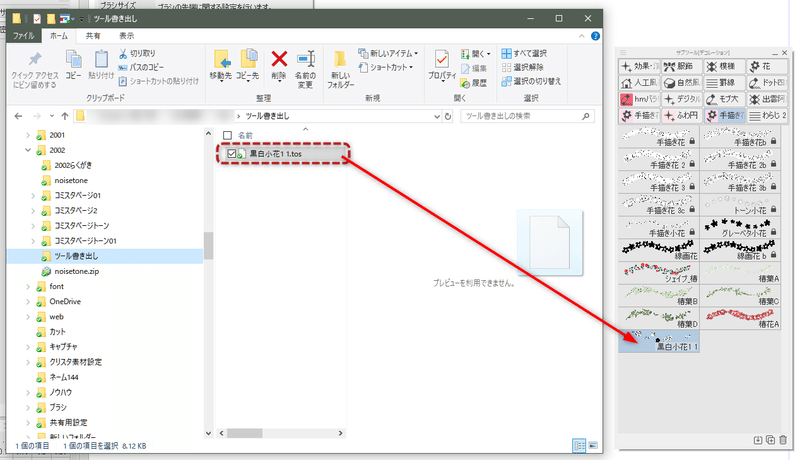Select ふわ円 sub tool group
The image size is (800, 460).
click(681, 116)
